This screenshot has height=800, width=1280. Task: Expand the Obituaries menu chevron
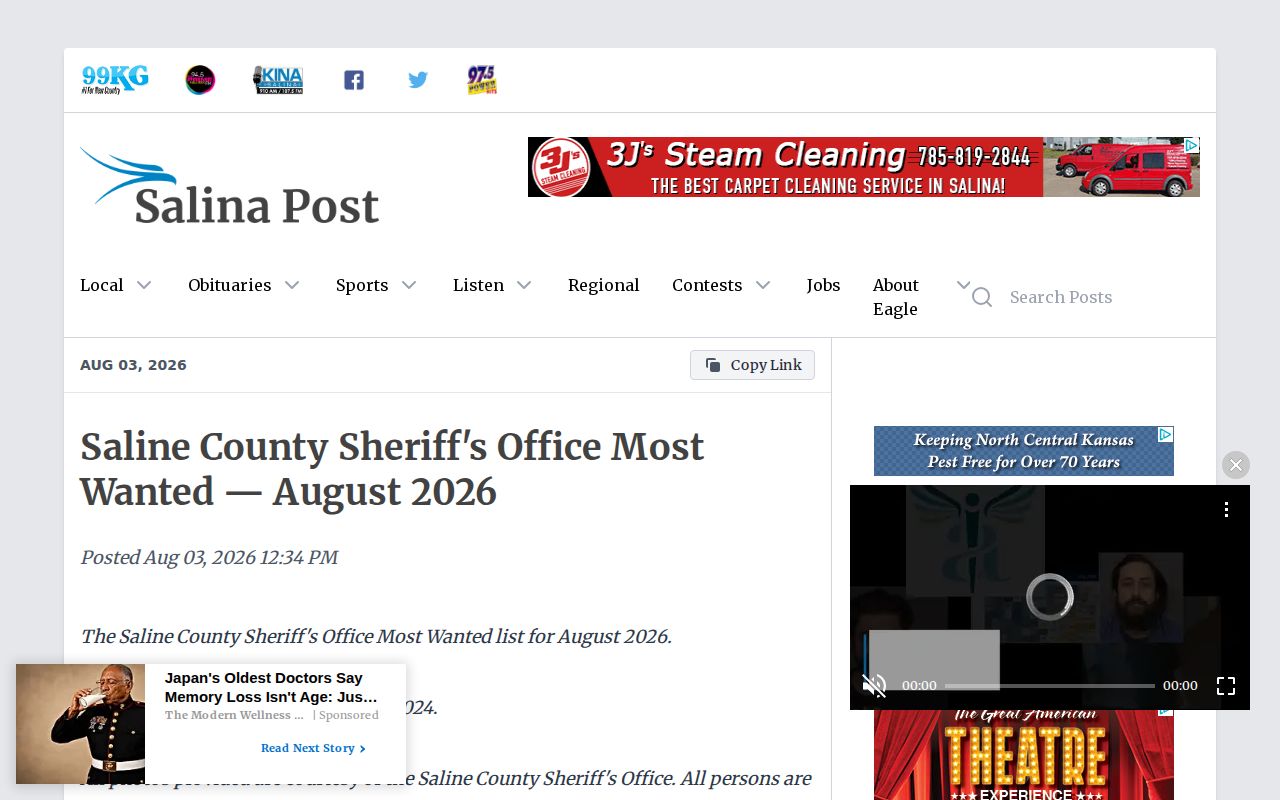292,285
